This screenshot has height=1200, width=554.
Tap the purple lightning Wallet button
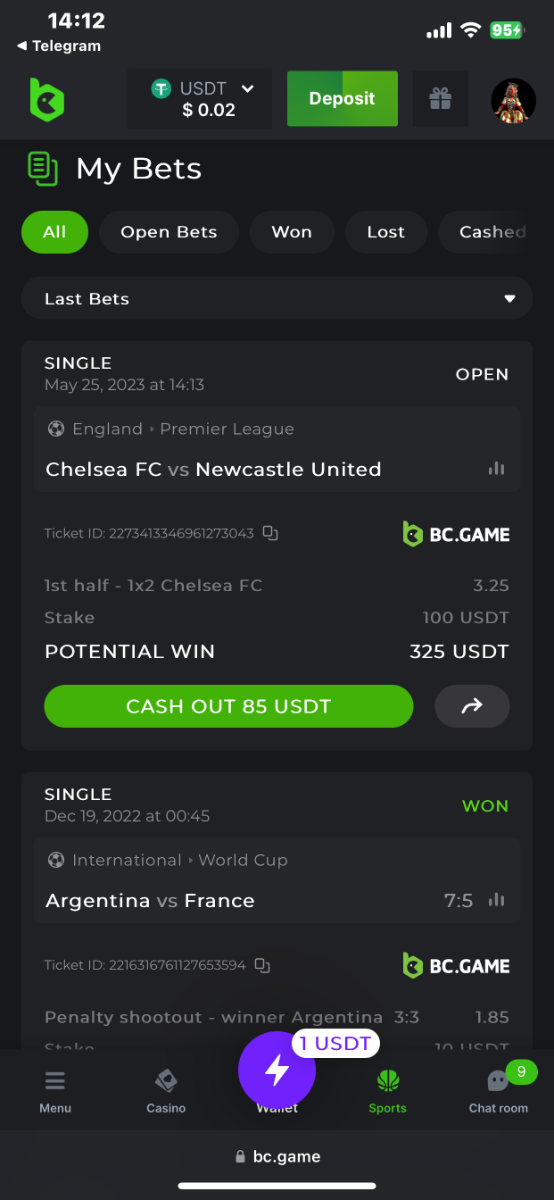277,1070
